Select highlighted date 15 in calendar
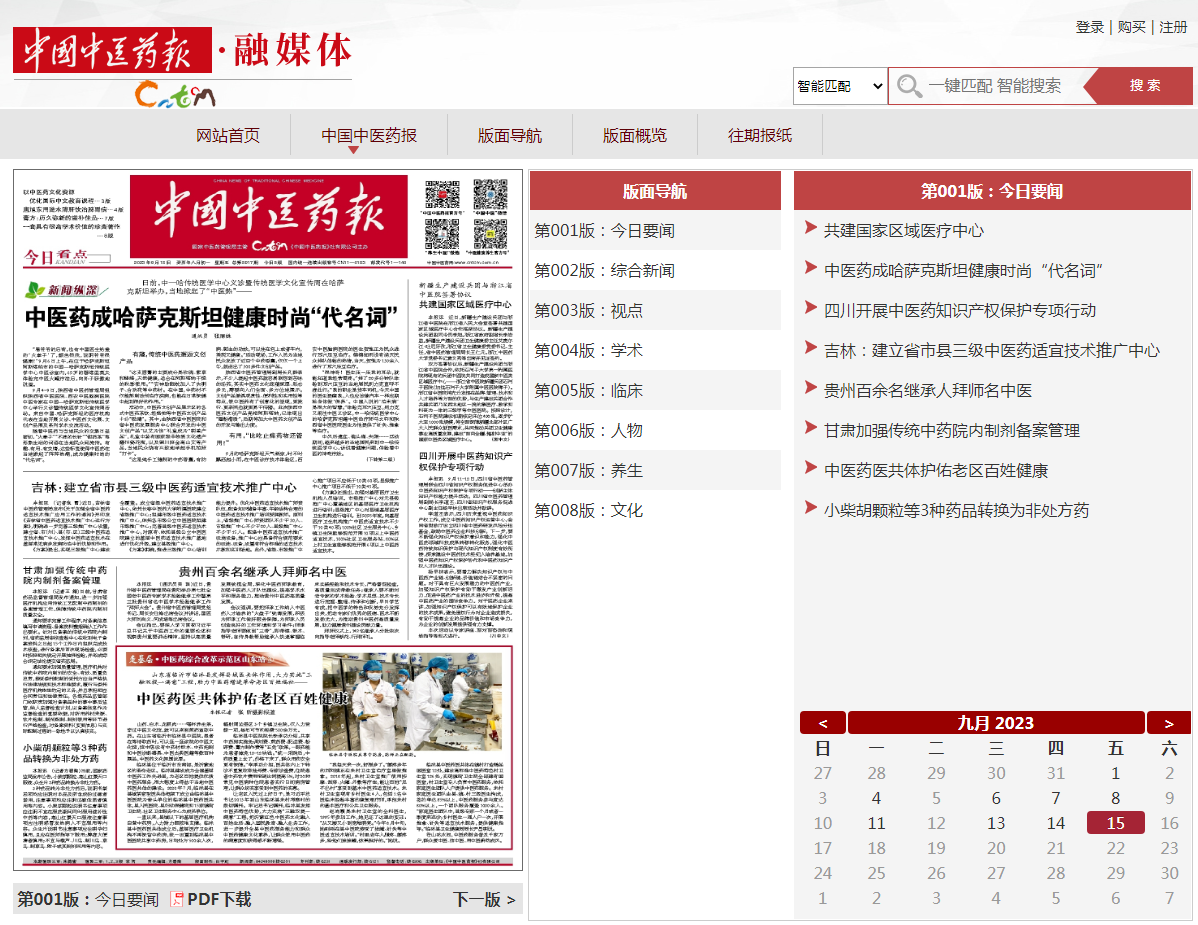The image size is (1198, 925). click(x=1115, y=823)
